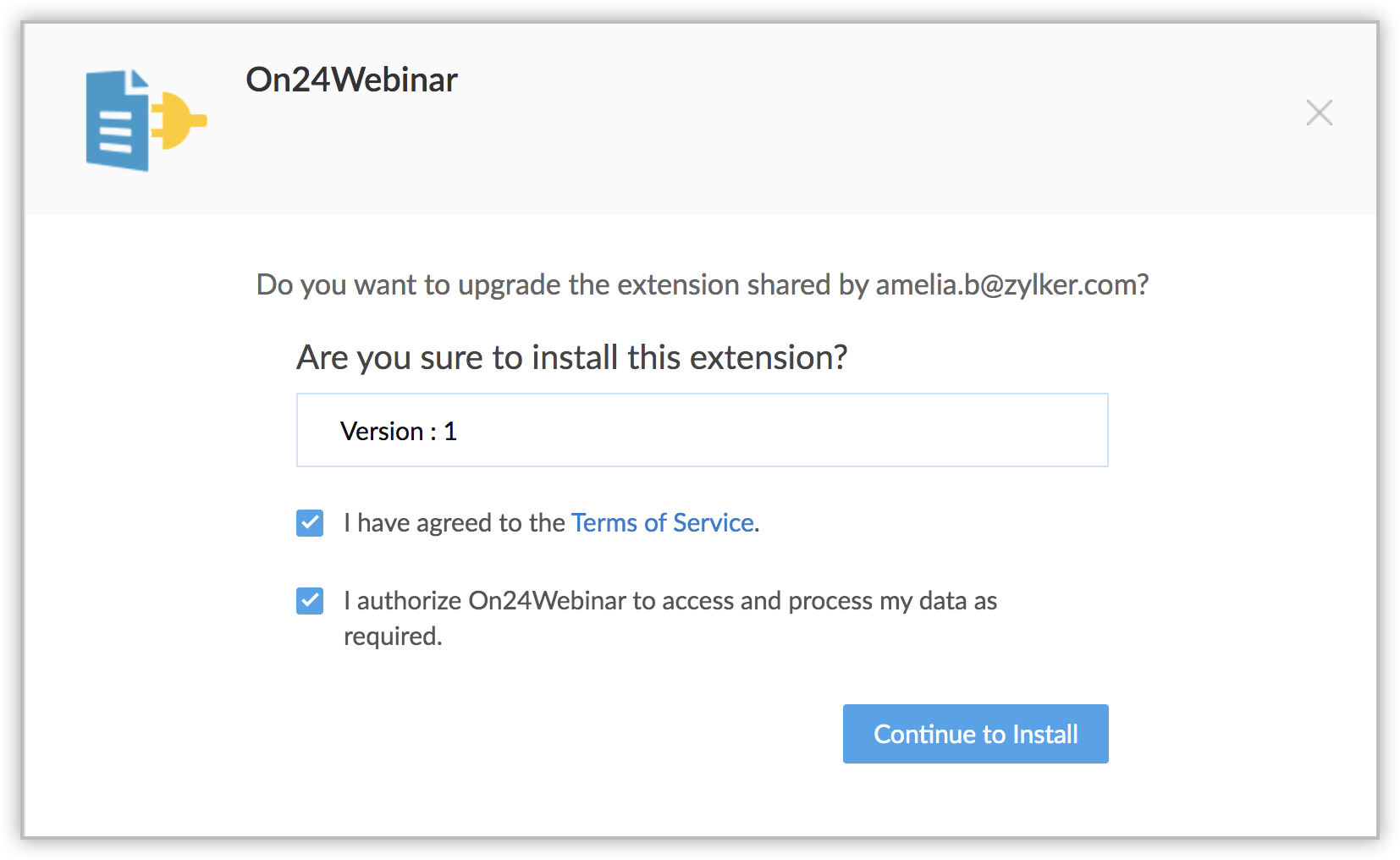This screenshot has height=860, width=1400.
Task: Uncheck the Terms of Service agreement checkbox
Action: [x=310, y=523]
